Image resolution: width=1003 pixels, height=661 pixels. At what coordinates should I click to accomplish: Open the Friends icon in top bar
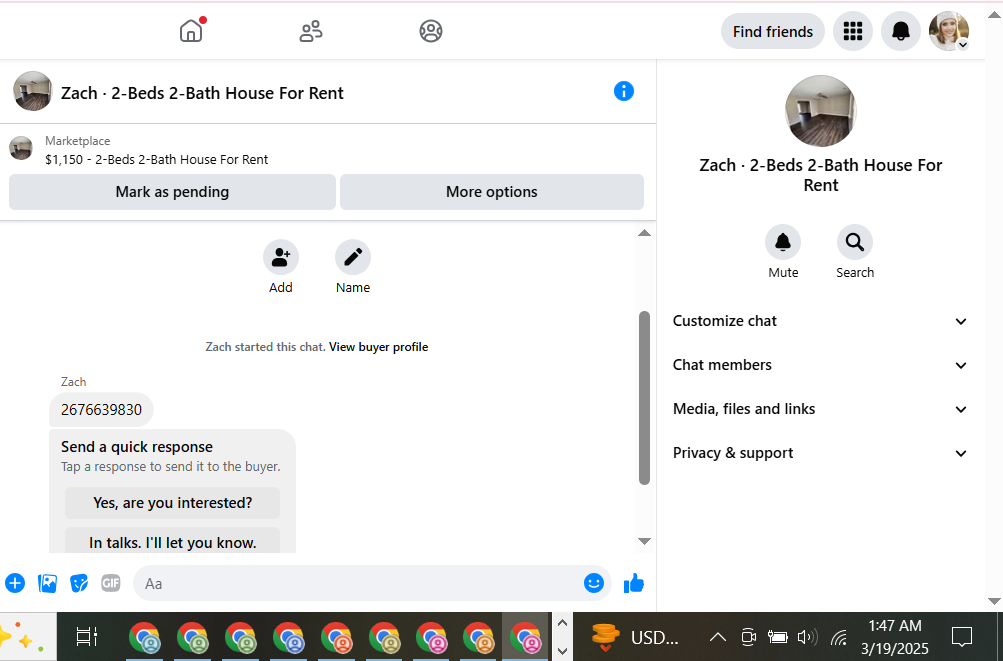311,31
